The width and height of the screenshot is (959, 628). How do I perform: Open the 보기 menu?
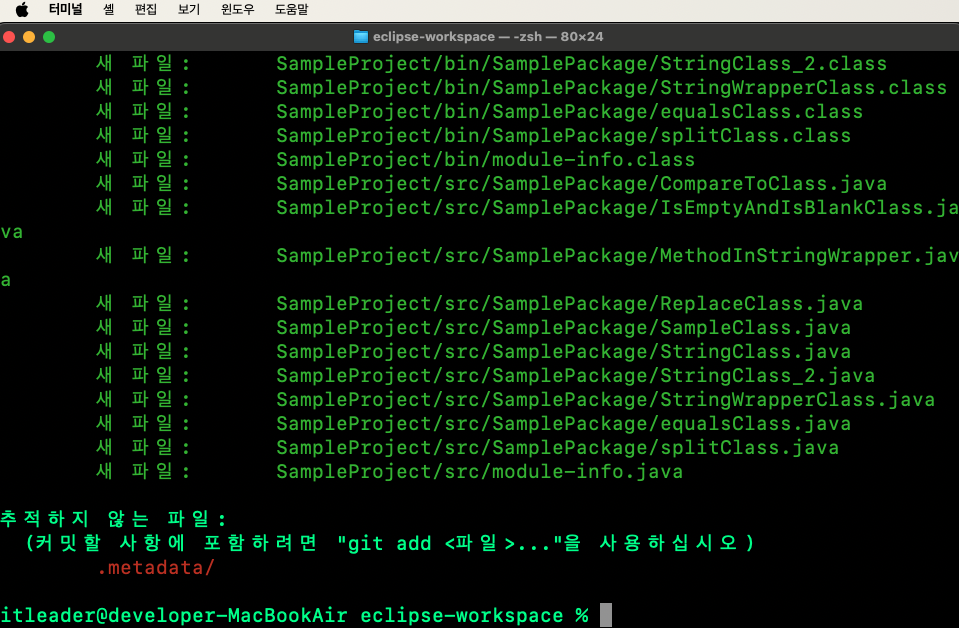click(x=189, y=10)
